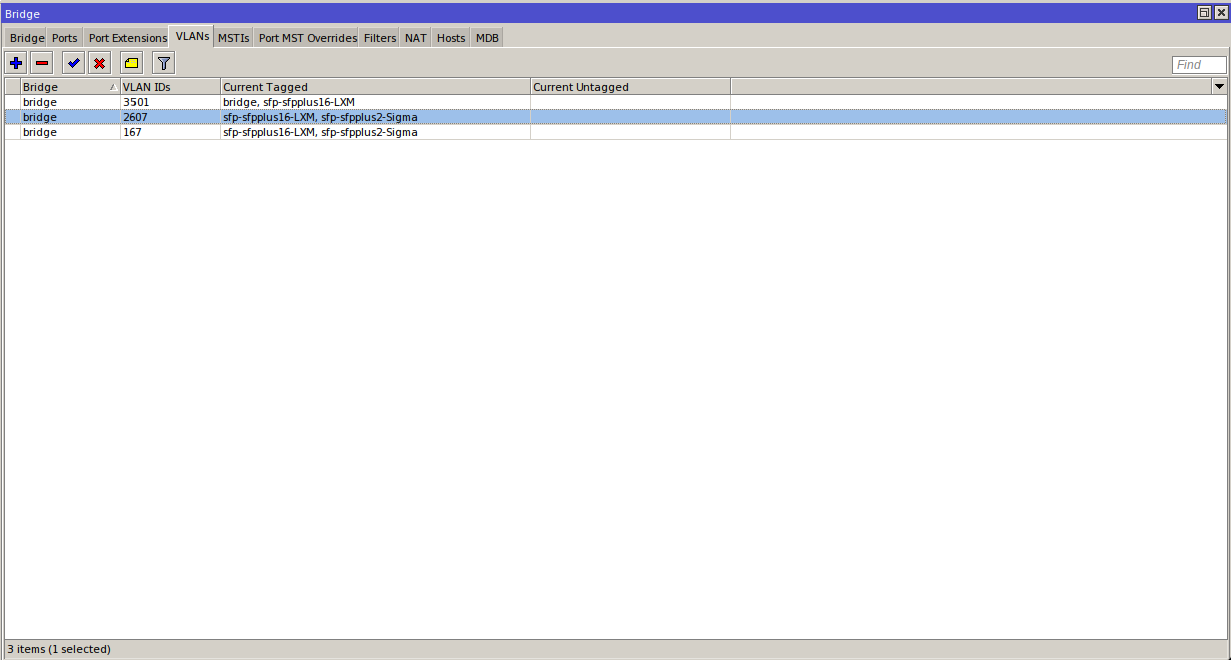
Task: Select the VLAN ID 2607 cell
Action: coord(170,117)
